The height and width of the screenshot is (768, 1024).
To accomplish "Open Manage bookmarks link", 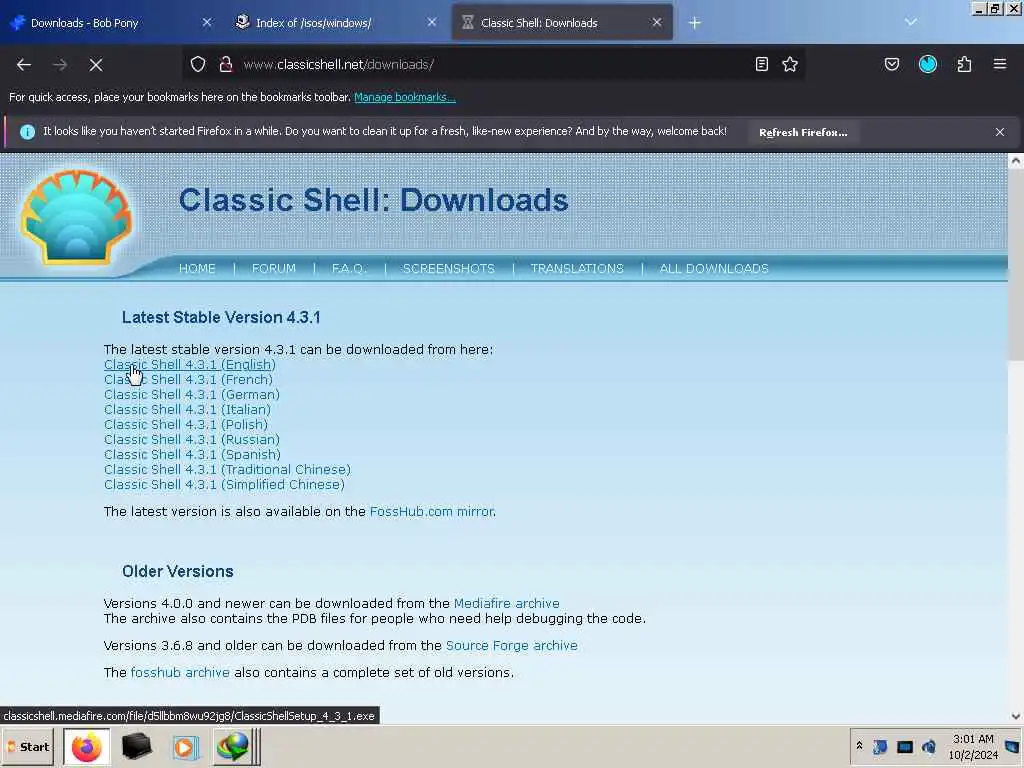I will point(405,97).
